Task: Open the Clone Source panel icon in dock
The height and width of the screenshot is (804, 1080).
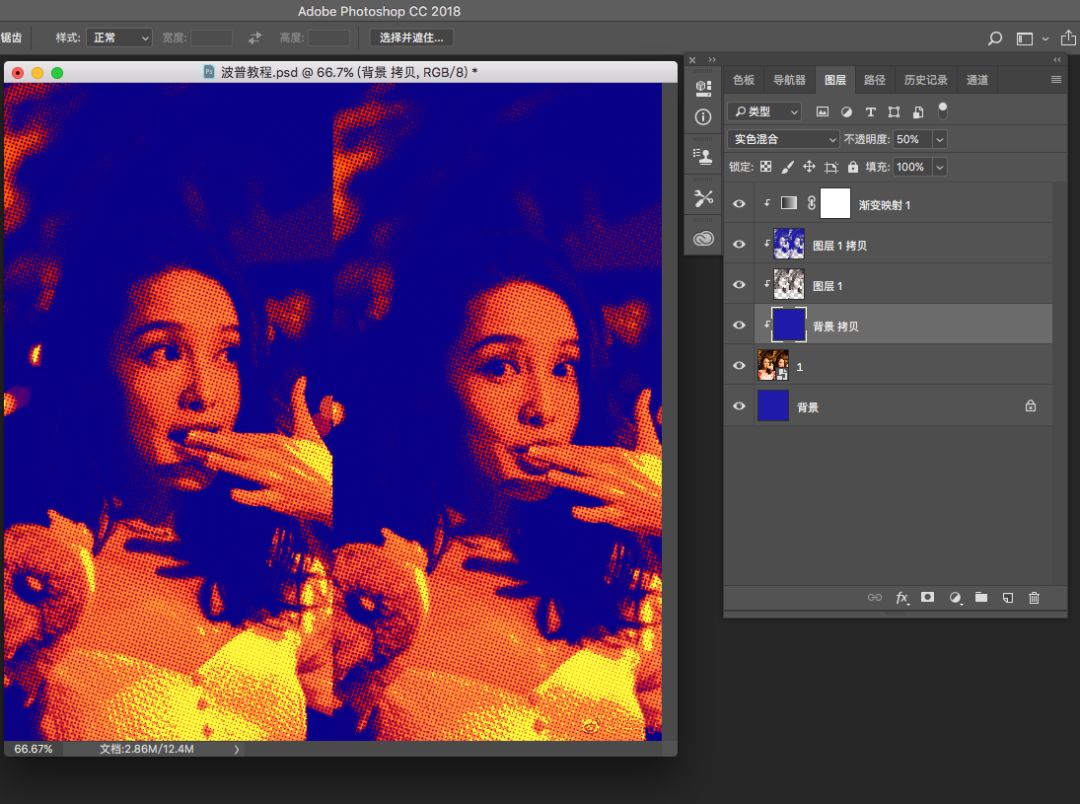Action: click(703, 156)
